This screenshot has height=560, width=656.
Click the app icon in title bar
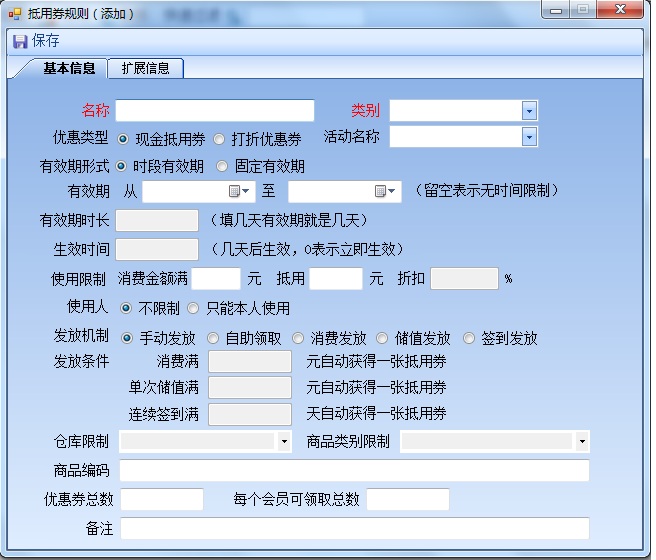point(15,14)
